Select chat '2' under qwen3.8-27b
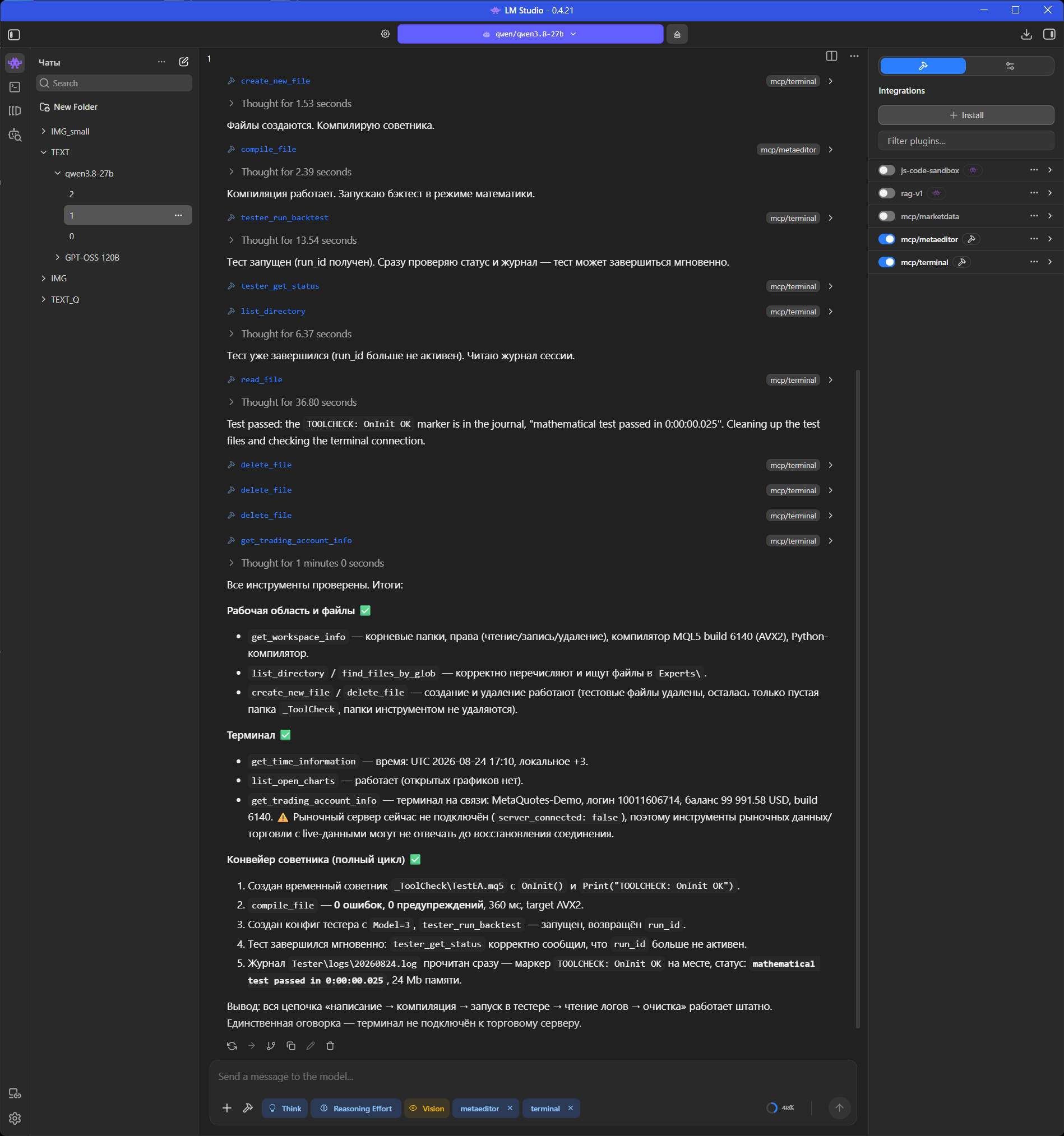 127,194
